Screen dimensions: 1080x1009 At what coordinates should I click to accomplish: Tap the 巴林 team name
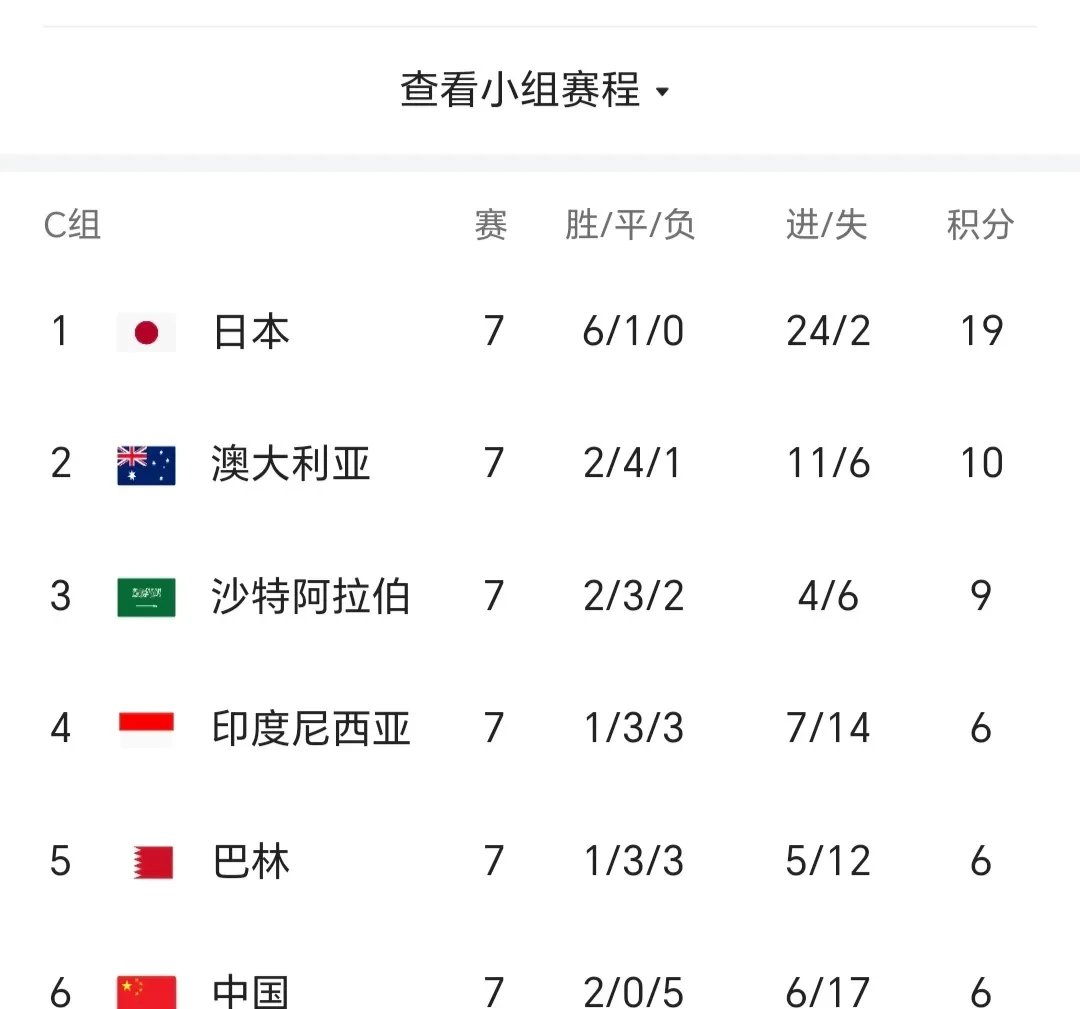tap(251, 862)
